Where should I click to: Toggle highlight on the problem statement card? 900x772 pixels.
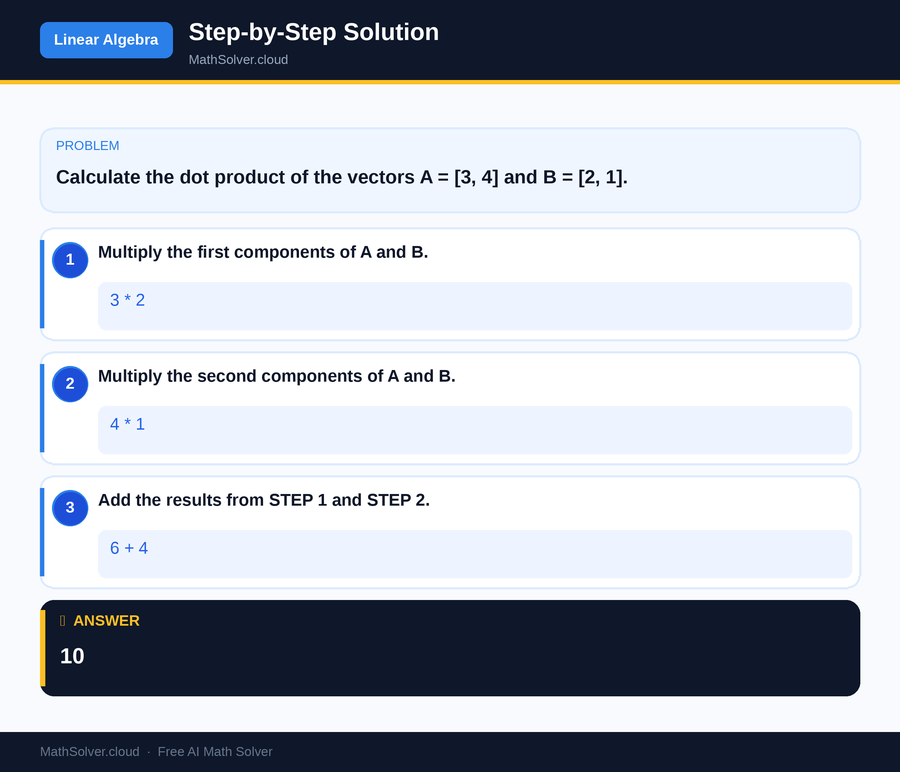coord(450,168)
